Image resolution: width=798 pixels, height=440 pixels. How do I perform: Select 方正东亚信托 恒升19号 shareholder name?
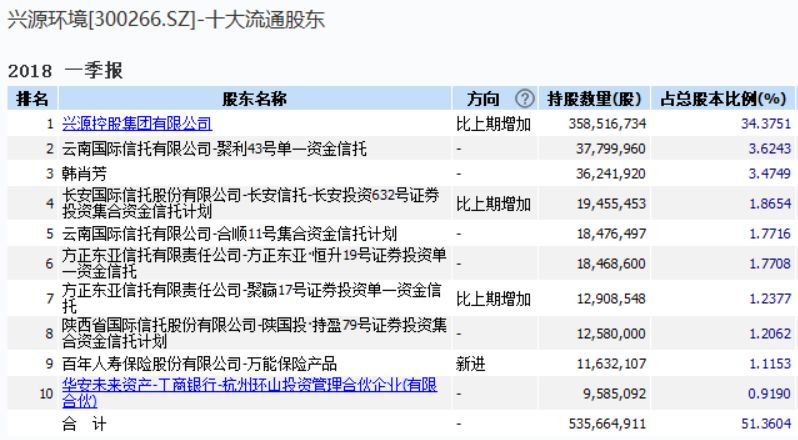click(x=254, y=263)
